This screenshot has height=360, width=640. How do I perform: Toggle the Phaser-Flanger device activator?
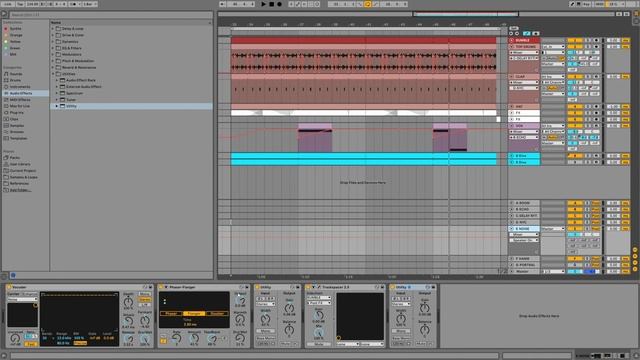pyautogui.click(x=161, y=287)
